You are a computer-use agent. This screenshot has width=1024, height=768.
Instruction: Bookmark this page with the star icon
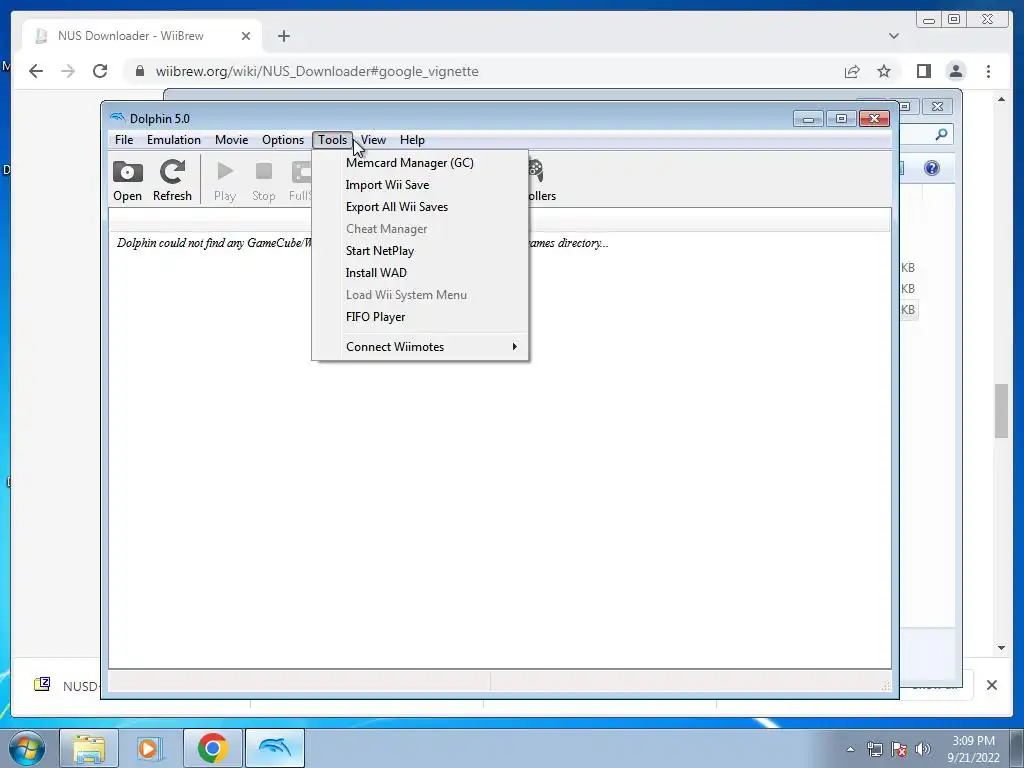884,71
